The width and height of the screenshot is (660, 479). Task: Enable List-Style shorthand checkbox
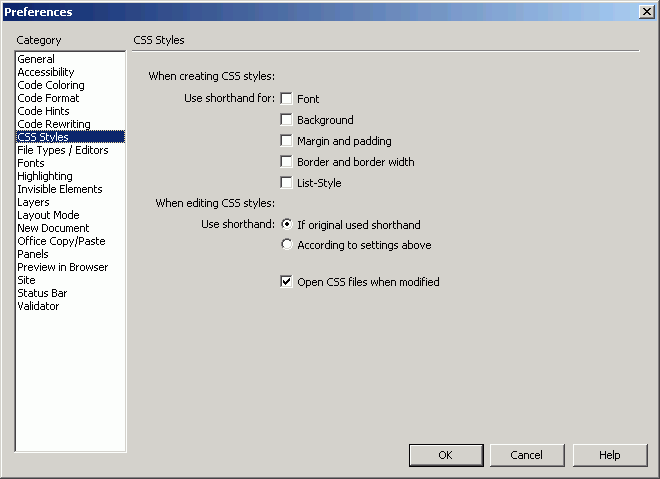286,183
